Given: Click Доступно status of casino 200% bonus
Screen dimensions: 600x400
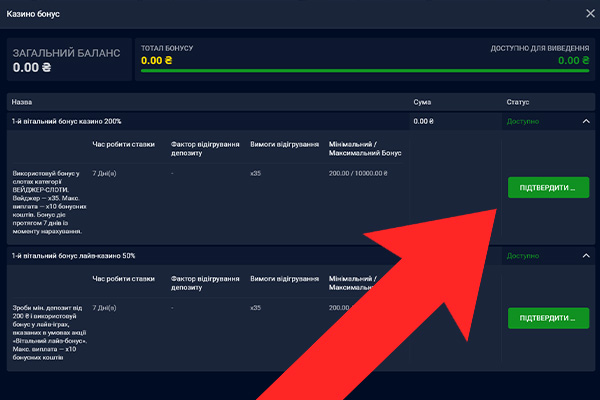Looking at the screenshot, I should pos(523,121).
